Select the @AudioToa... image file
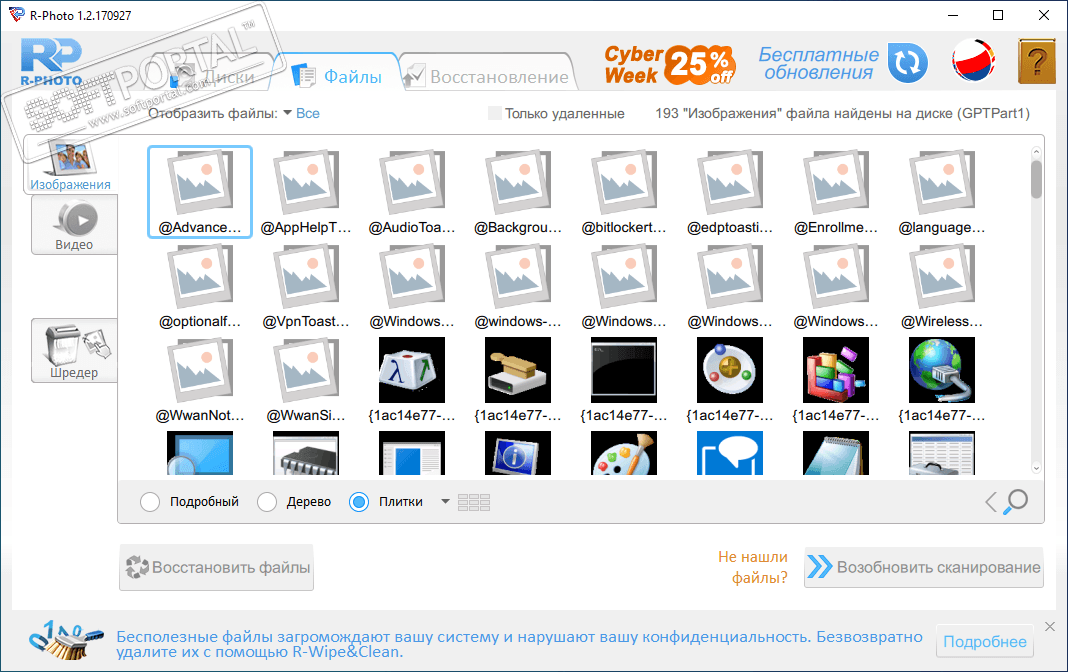 412,192
